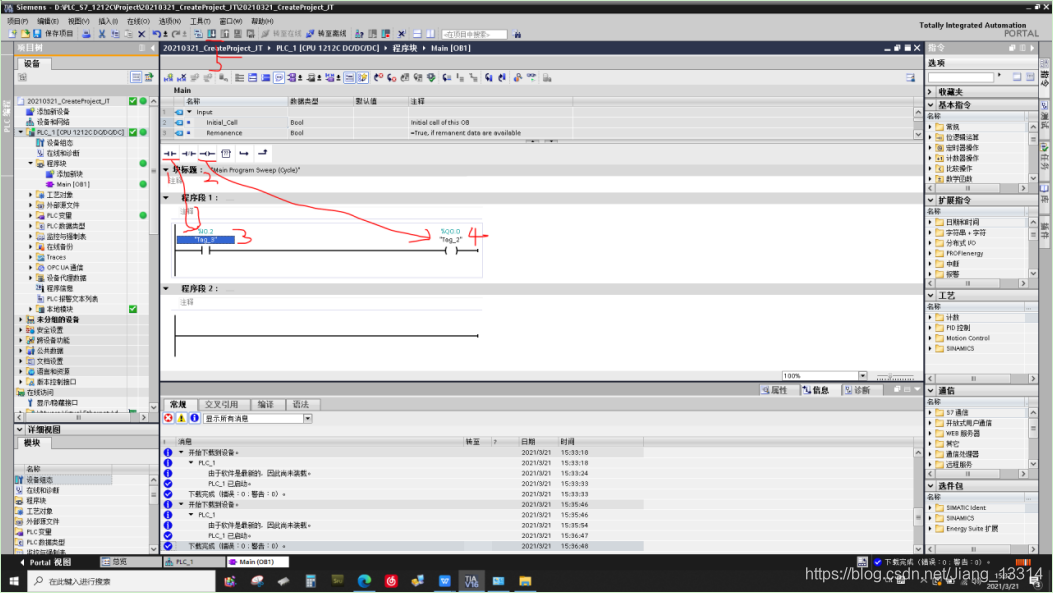Collapse the PLC_1 tree node
This screenshot has height=593, width=1053.
pos(21,132)
